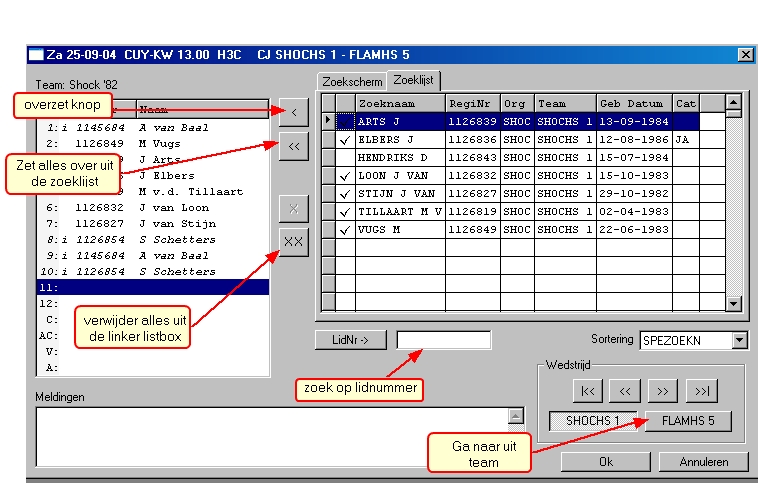This screenshot has height=483, width=758.
Task: Click the single X remove button
Action: [293, 209]
